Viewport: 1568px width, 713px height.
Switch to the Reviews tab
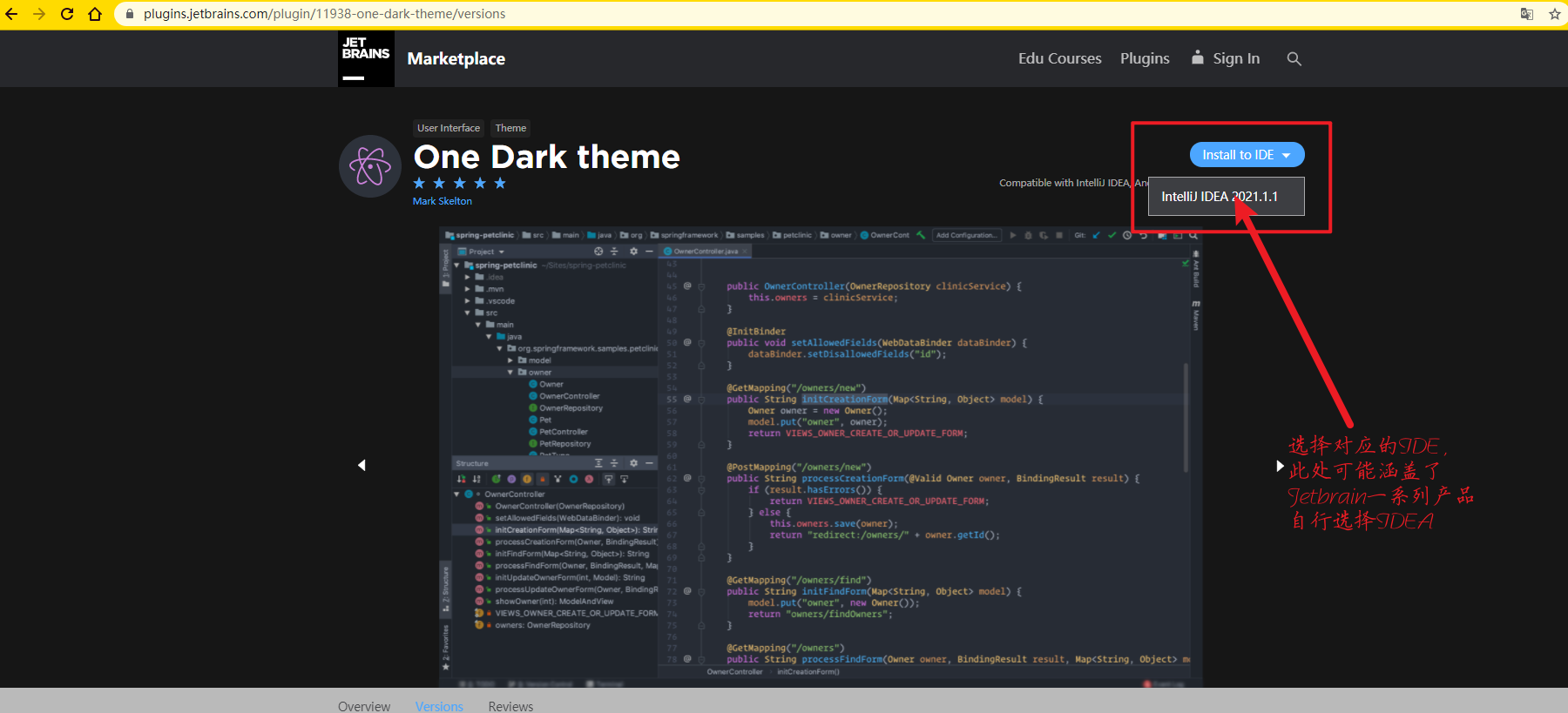(x=510, y=706)
